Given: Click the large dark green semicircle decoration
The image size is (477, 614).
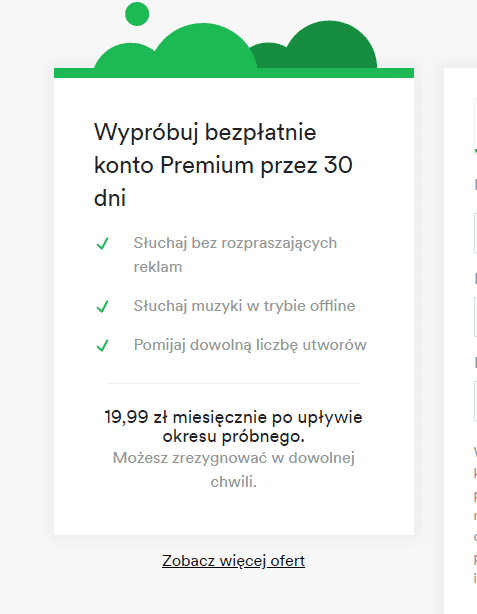Looking at the screenshot, I should coord(333,45).
